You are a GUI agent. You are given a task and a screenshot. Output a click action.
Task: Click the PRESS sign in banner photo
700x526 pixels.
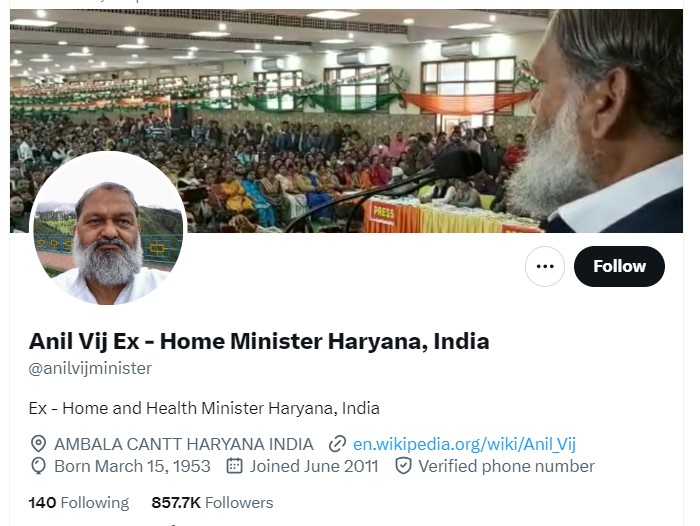click(x=383, y=213)
